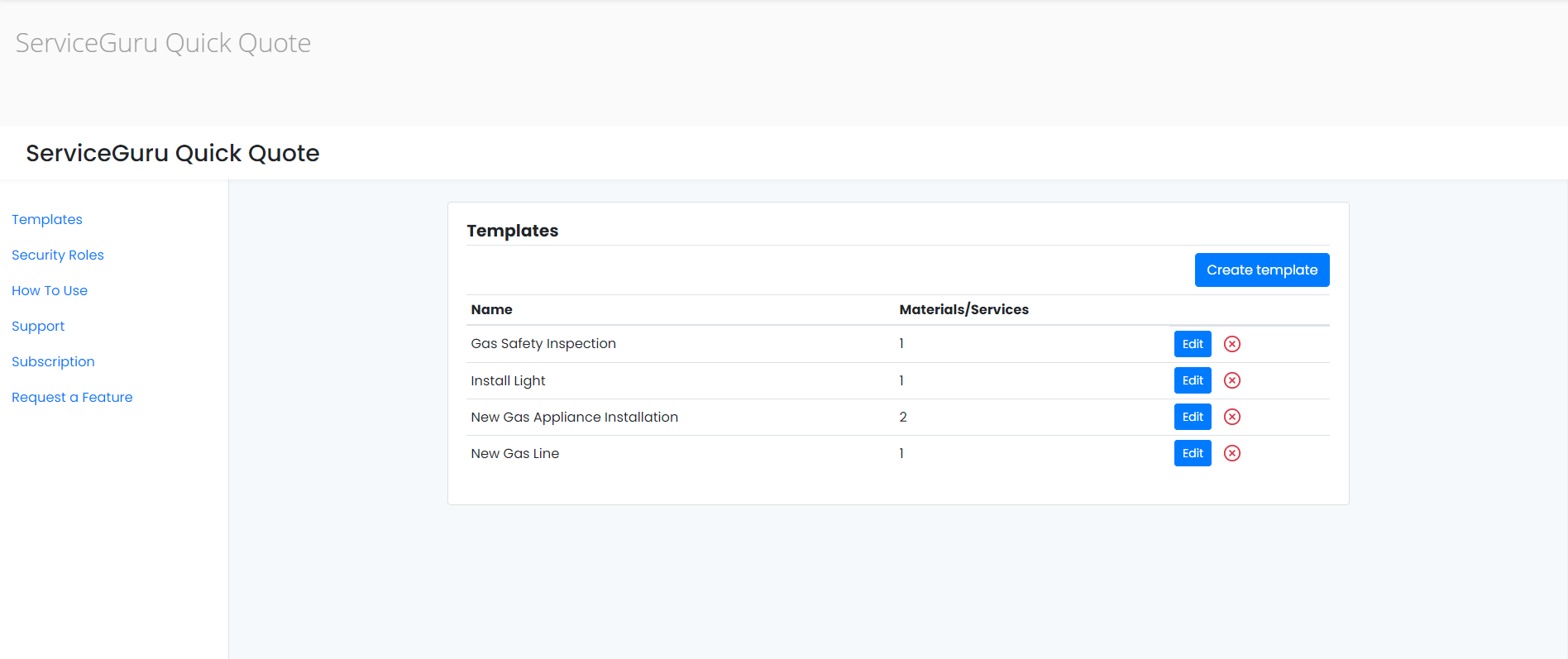This screenshot has height=659, width=1568.
Task: Open the Support link
Action: [38, 327]
